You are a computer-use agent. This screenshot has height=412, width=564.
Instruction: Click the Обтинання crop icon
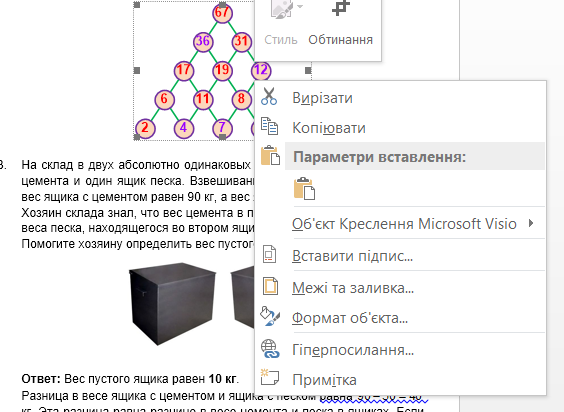click(341, 8)
